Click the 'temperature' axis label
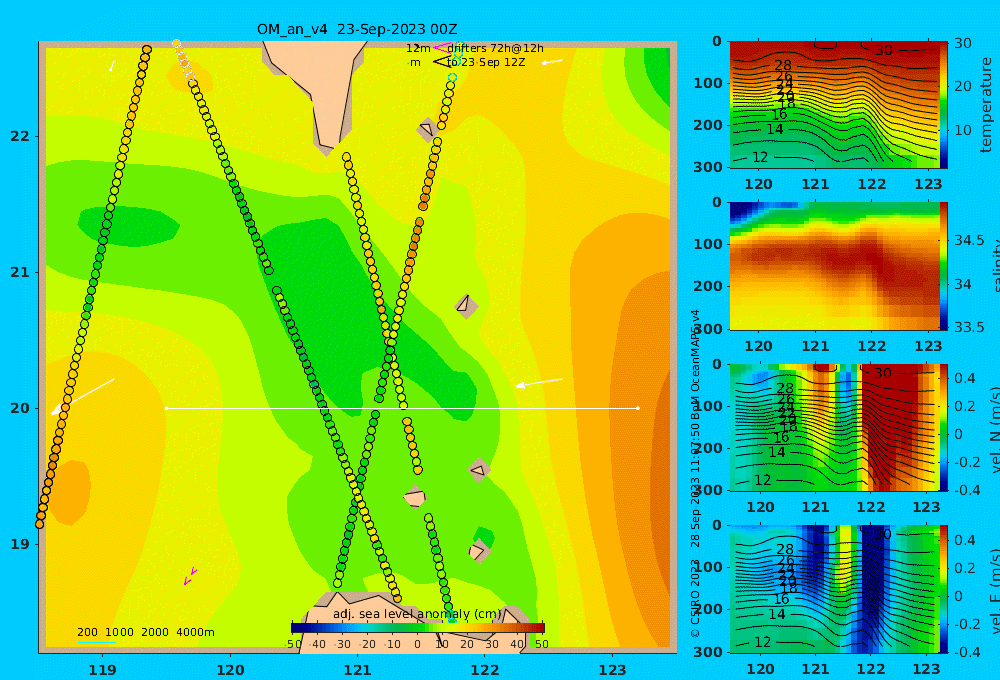 click(987, 105)
